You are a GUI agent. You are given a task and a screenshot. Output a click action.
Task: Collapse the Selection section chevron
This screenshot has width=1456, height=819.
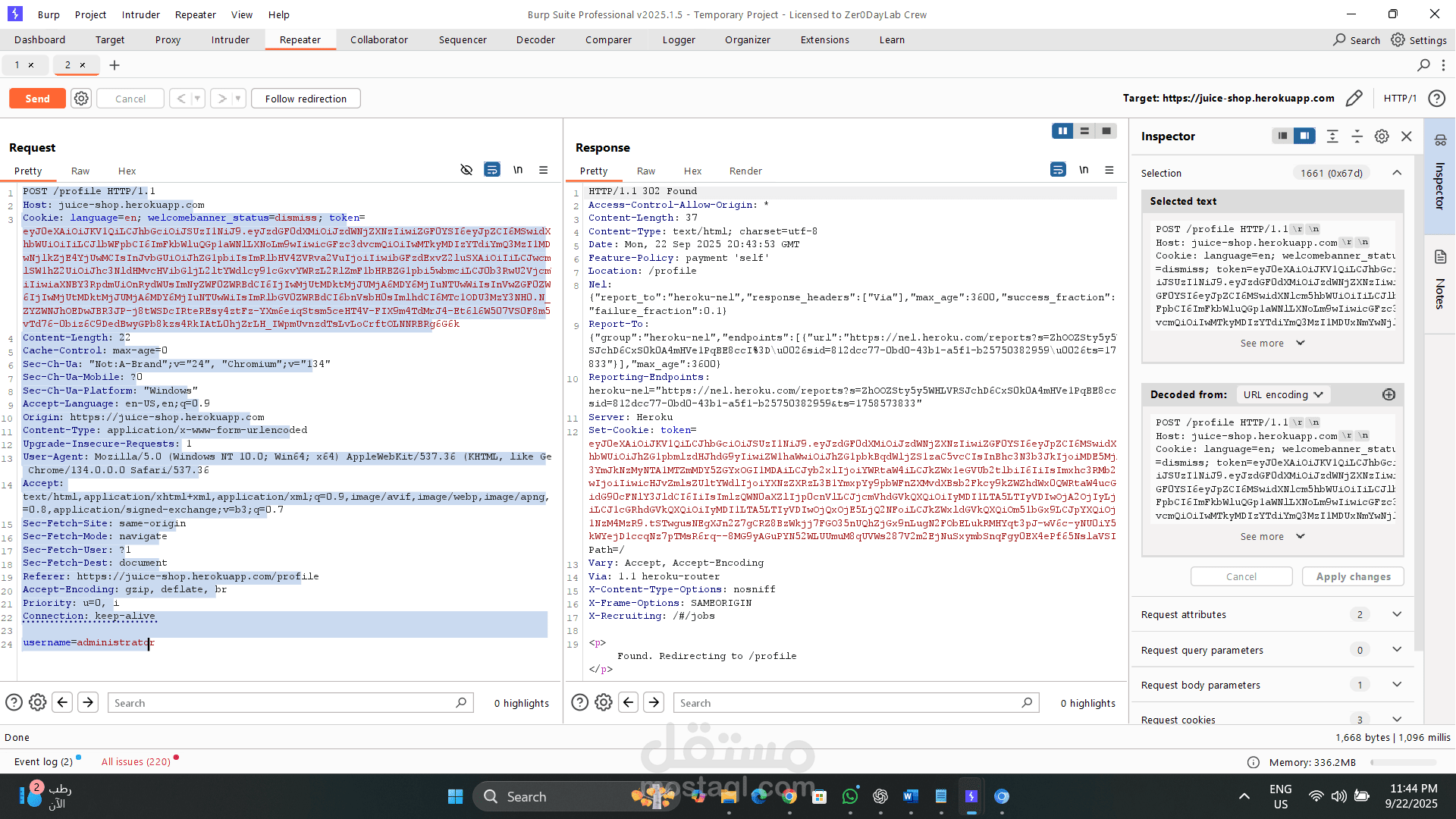(x=1397, y=173)
